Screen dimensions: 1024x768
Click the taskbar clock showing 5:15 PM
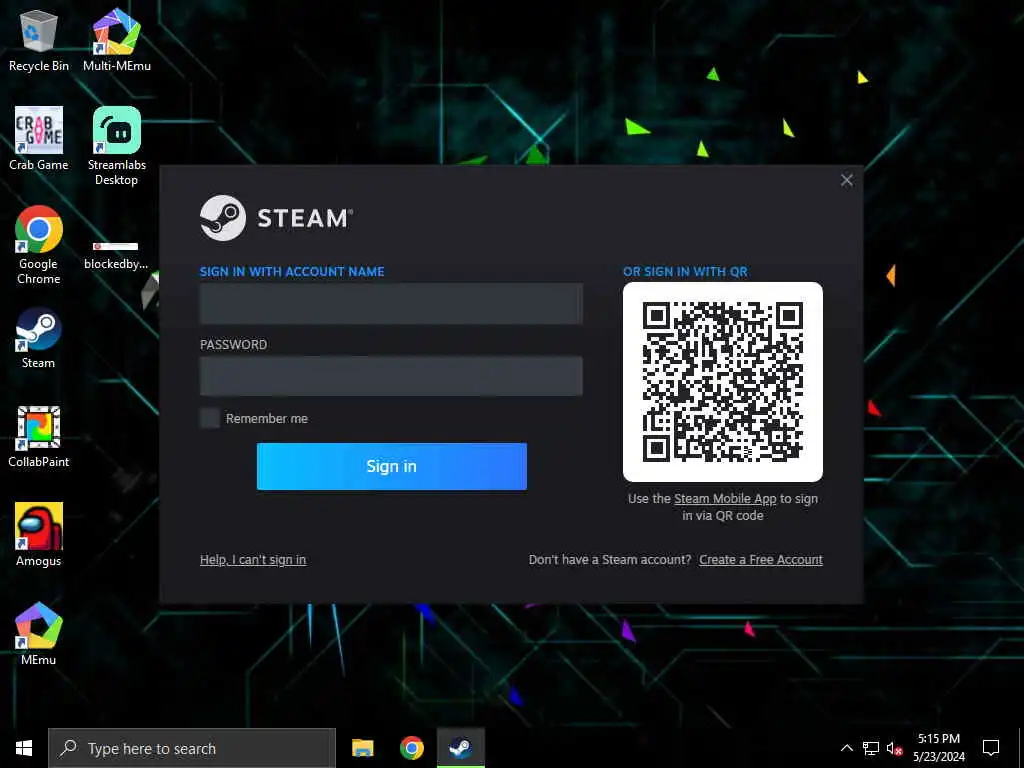[x=938, y=748]
